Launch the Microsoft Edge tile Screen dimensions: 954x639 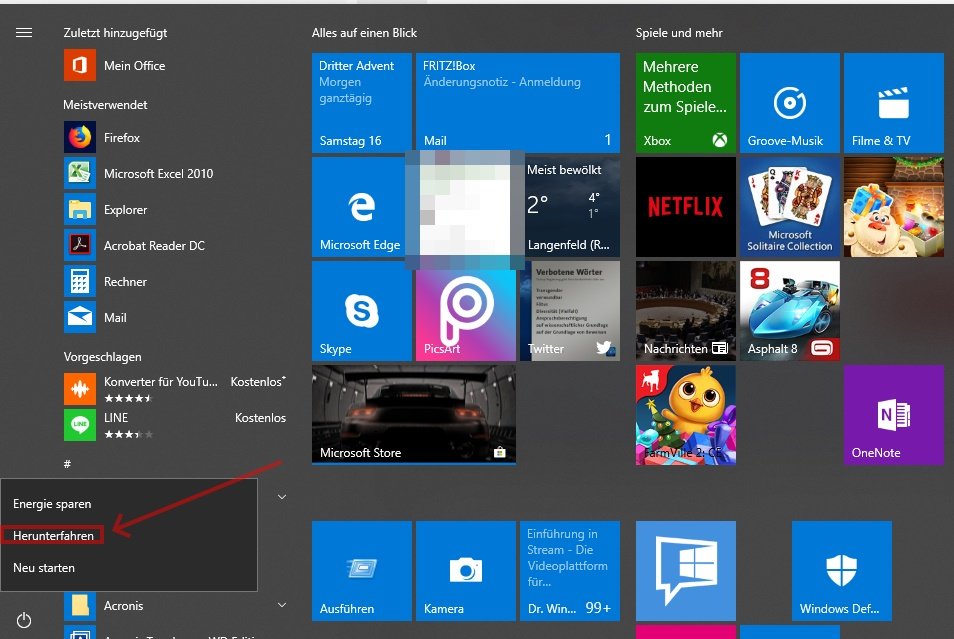tap(359, 207)
